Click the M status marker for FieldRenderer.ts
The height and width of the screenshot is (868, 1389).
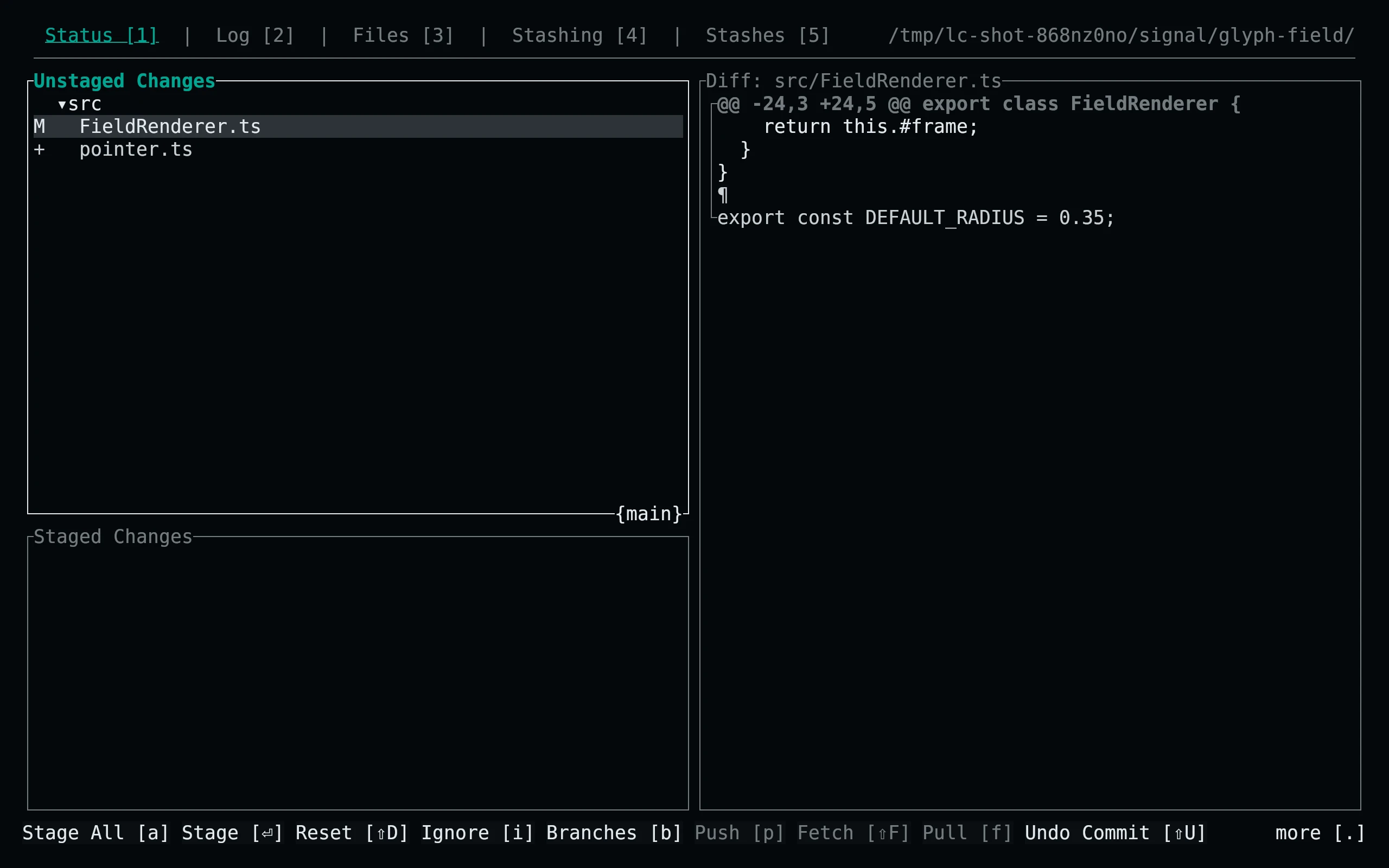pos(39,126)
